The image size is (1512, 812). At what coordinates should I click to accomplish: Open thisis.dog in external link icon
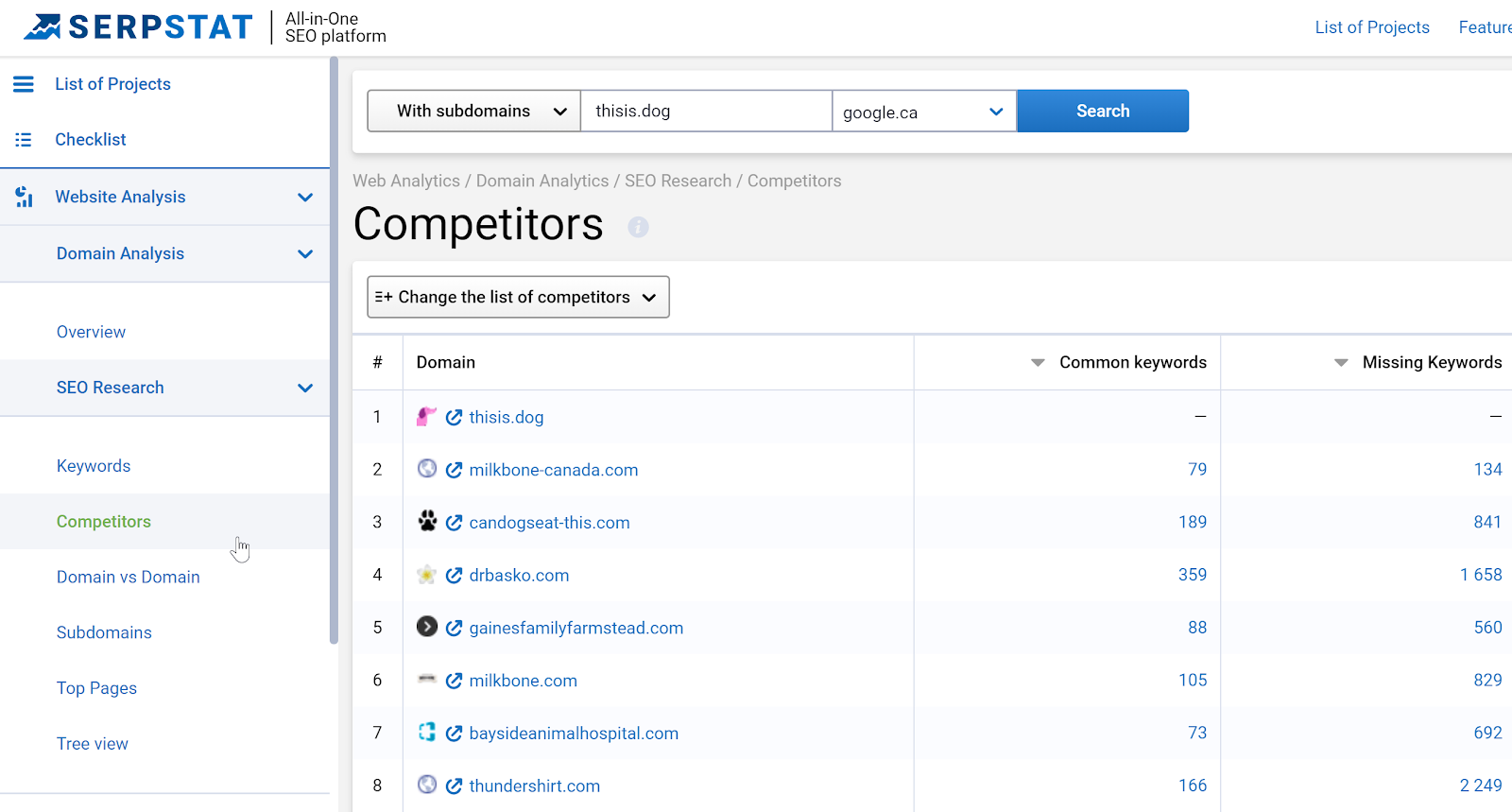coord(454,418)
